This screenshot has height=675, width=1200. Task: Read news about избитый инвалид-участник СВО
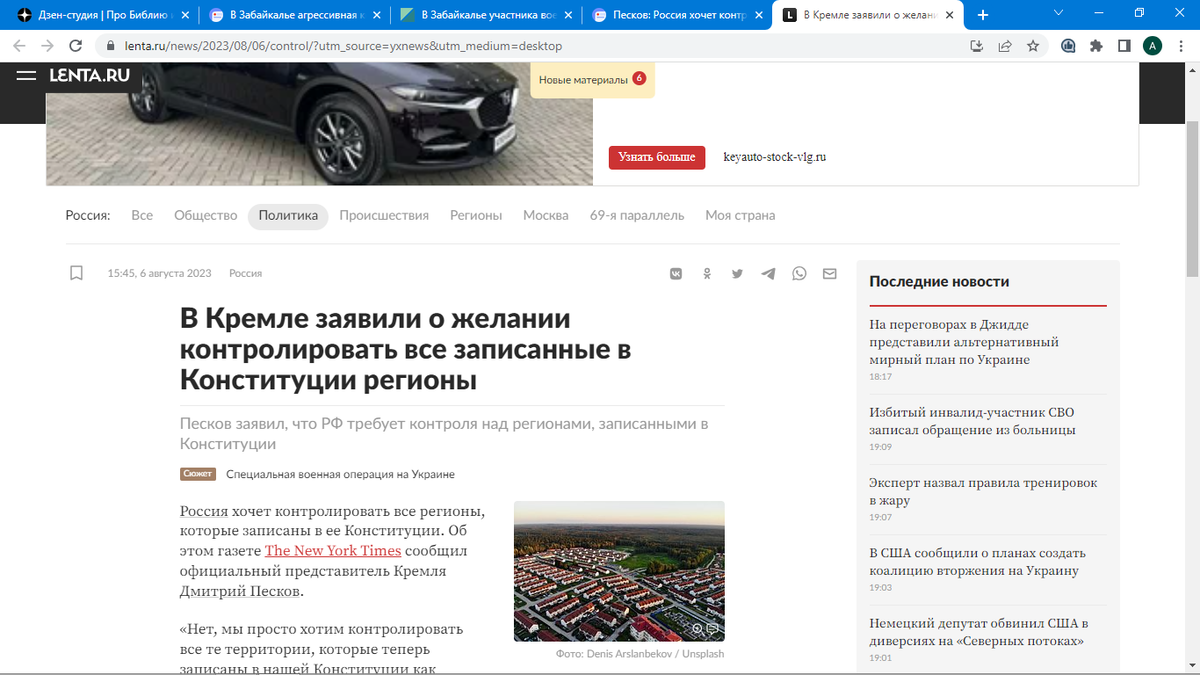pyautogui.click(x=972, y=421)
